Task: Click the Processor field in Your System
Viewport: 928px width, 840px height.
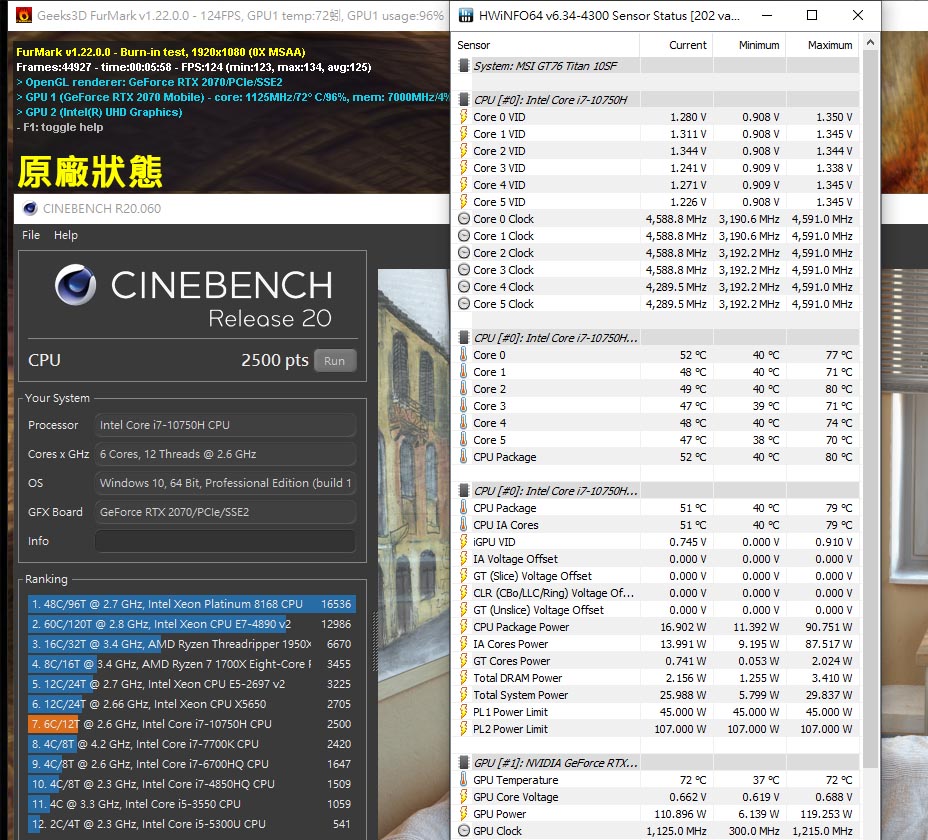Action: [x=225, y=425]
